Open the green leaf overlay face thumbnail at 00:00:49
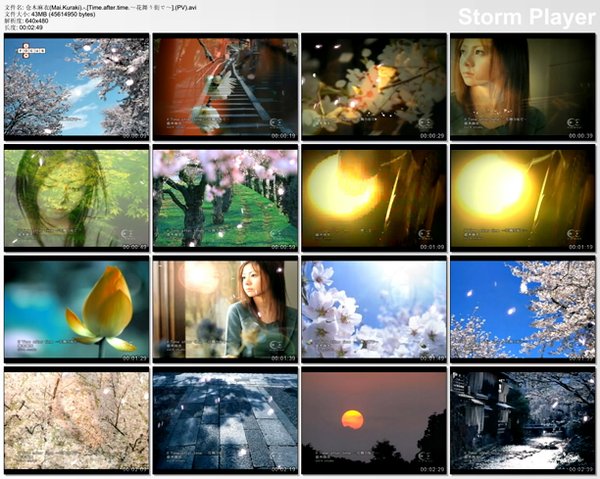The width and height of the screenshot is (600, 479). [77, 198]
